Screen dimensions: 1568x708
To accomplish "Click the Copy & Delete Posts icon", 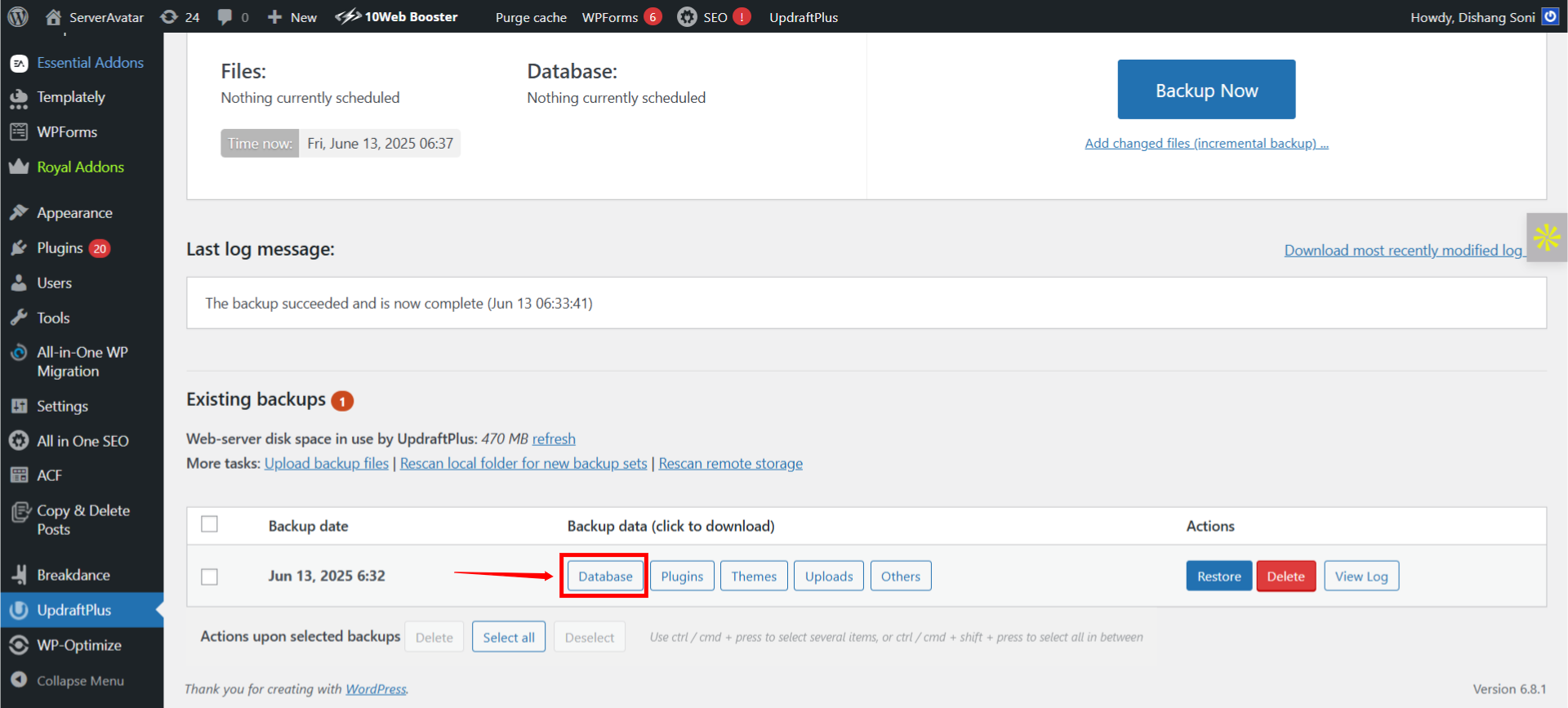I will click(20, 512).
